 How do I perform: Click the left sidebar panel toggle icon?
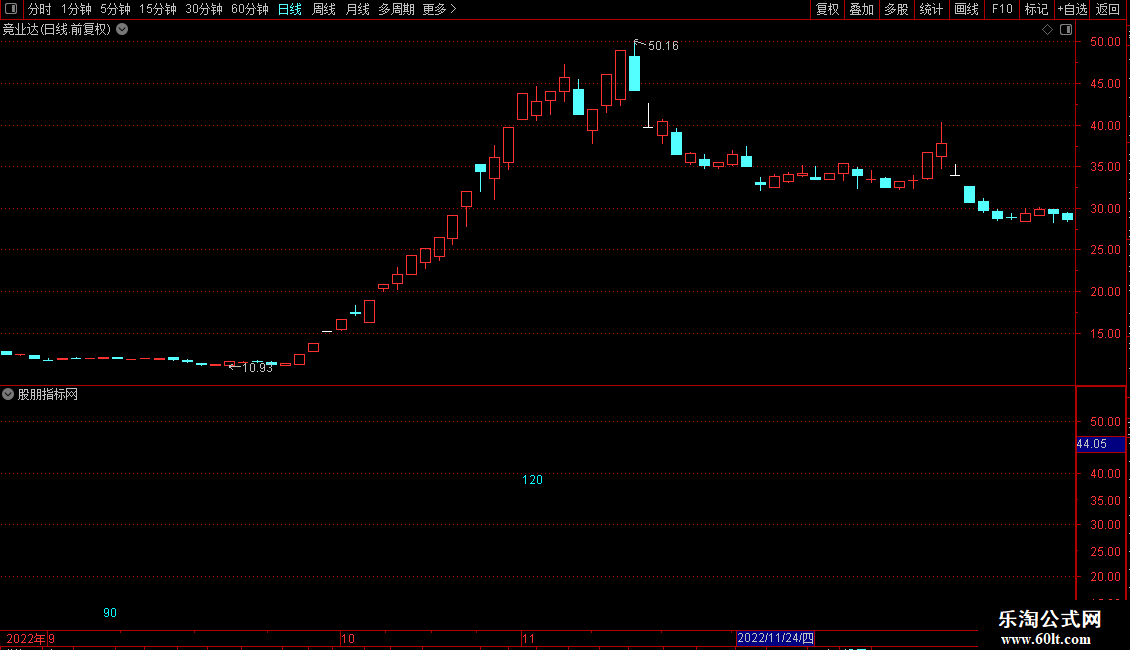tap(11, 9)
